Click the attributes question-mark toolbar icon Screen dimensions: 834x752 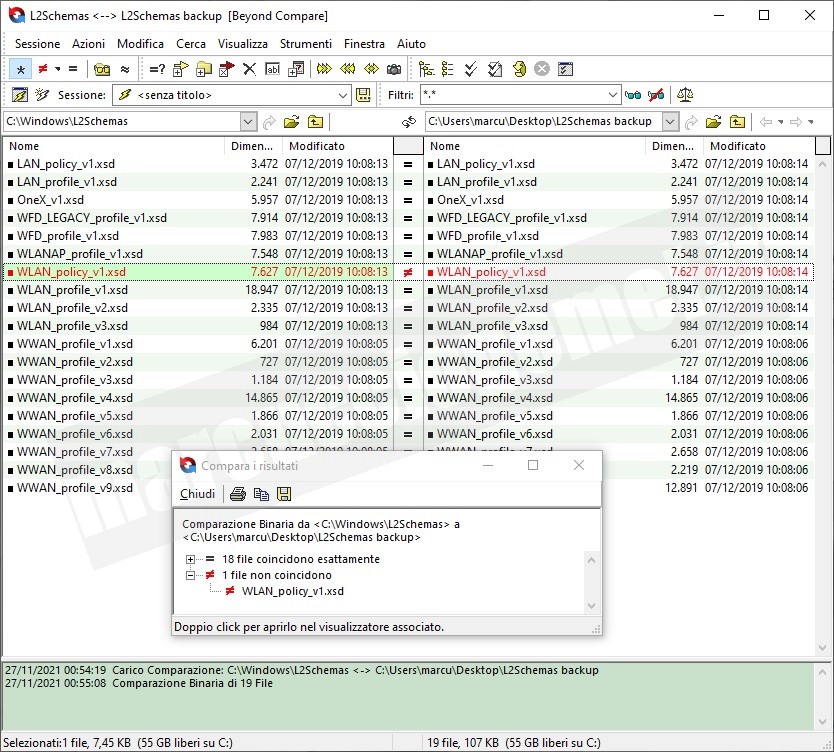pos(296,69)
